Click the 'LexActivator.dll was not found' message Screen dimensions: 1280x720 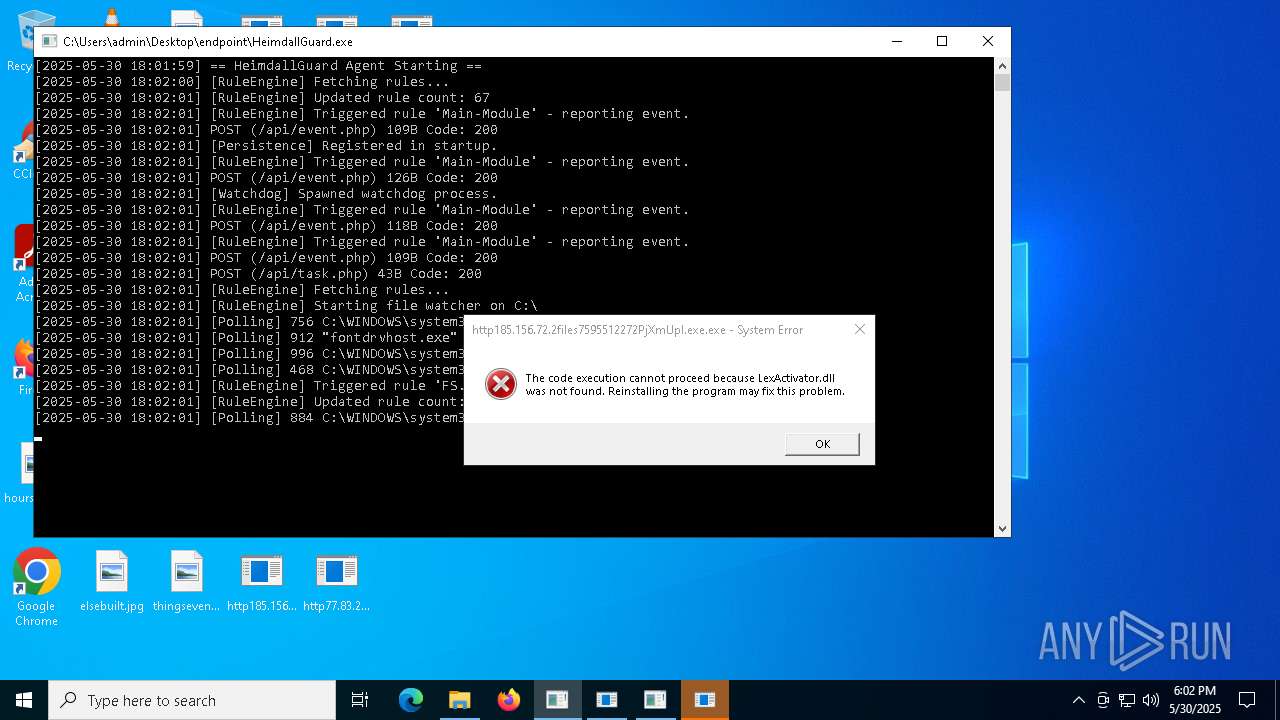click(685, 385)
